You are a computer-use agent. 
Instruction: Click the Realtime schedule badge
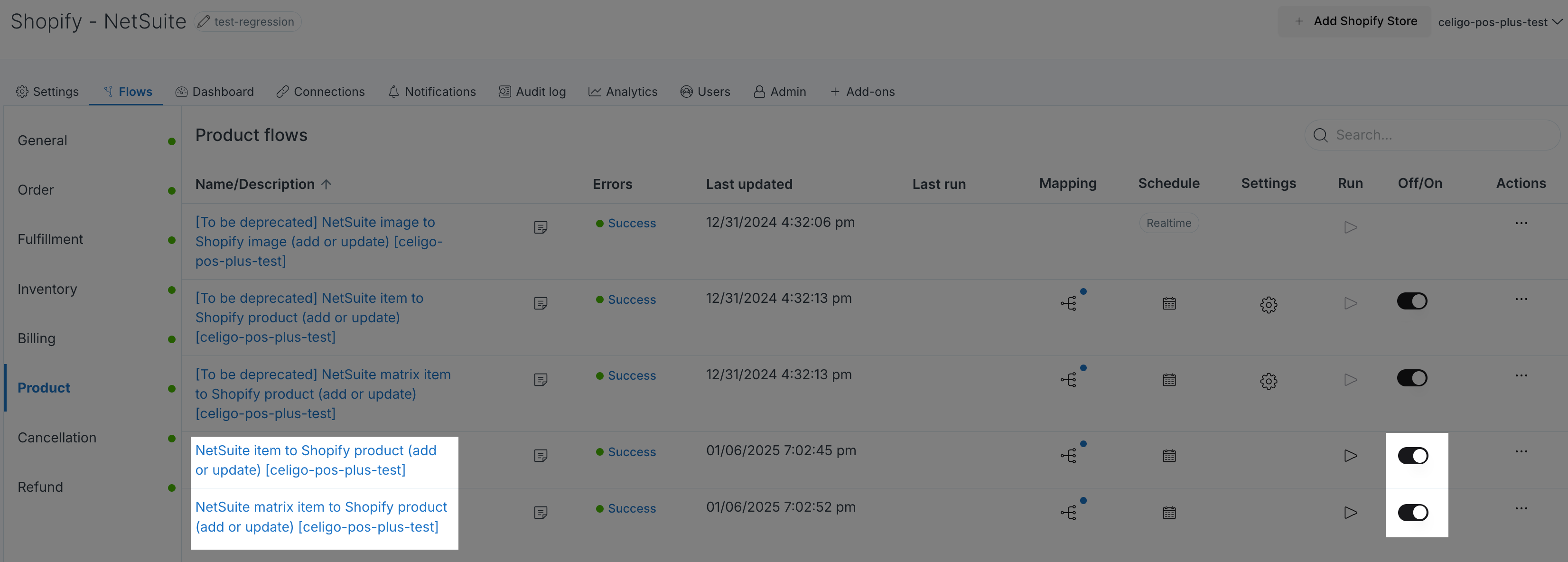tap(1169, 223)
